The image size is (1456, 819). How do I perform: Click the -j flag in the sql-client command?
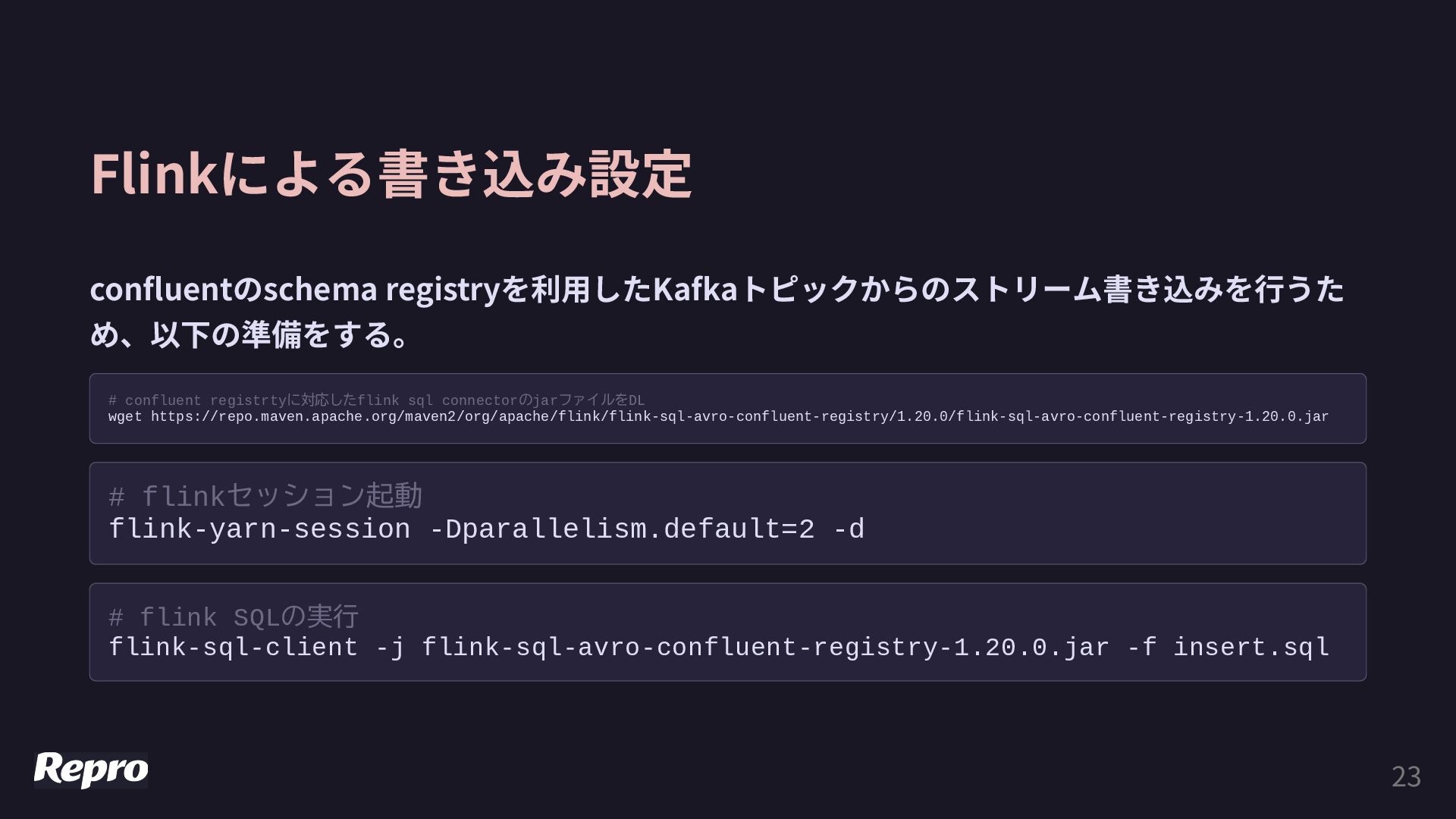coord(391,648)
